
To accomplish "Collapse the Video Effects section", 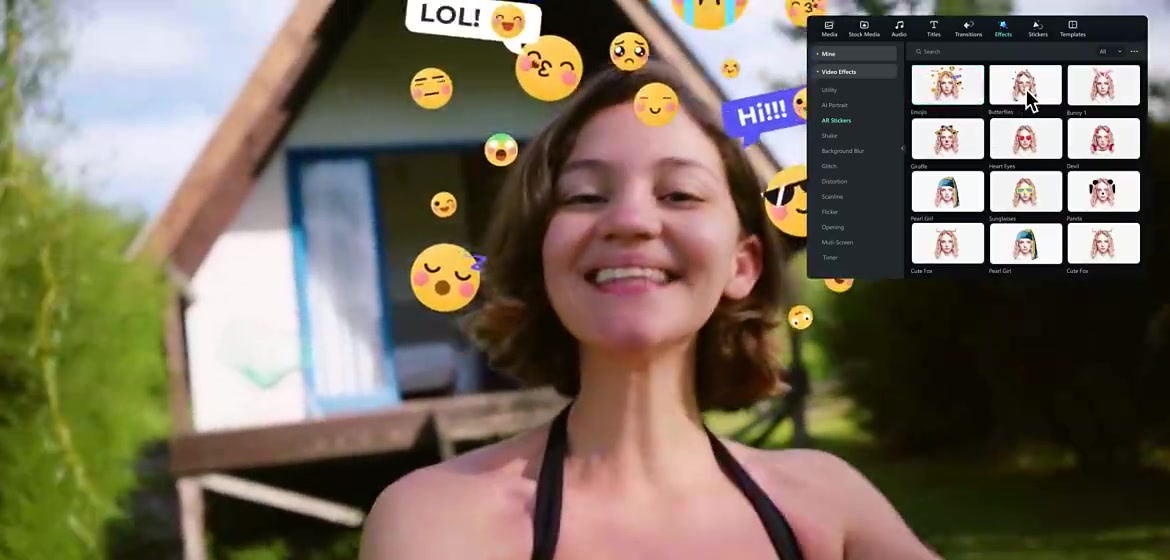I will pyautogui.click(x=855, y=72).
